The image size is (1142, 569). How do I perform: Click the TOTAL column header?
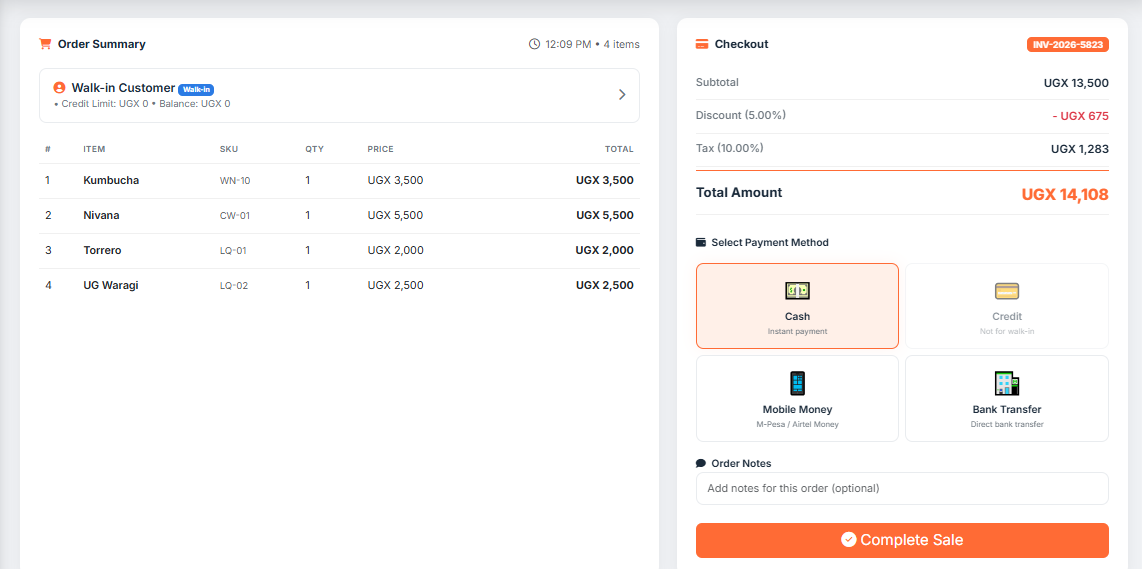(x=619, y=149)
